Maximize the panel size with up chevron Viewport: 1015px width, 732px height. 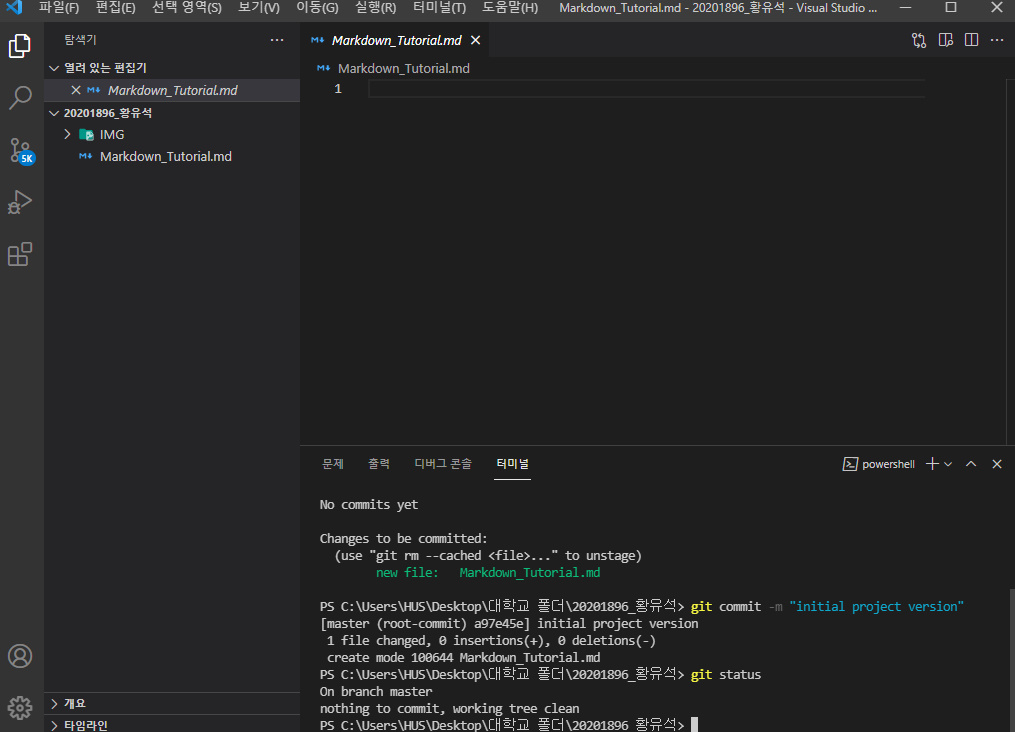click(x=971, y=464)
